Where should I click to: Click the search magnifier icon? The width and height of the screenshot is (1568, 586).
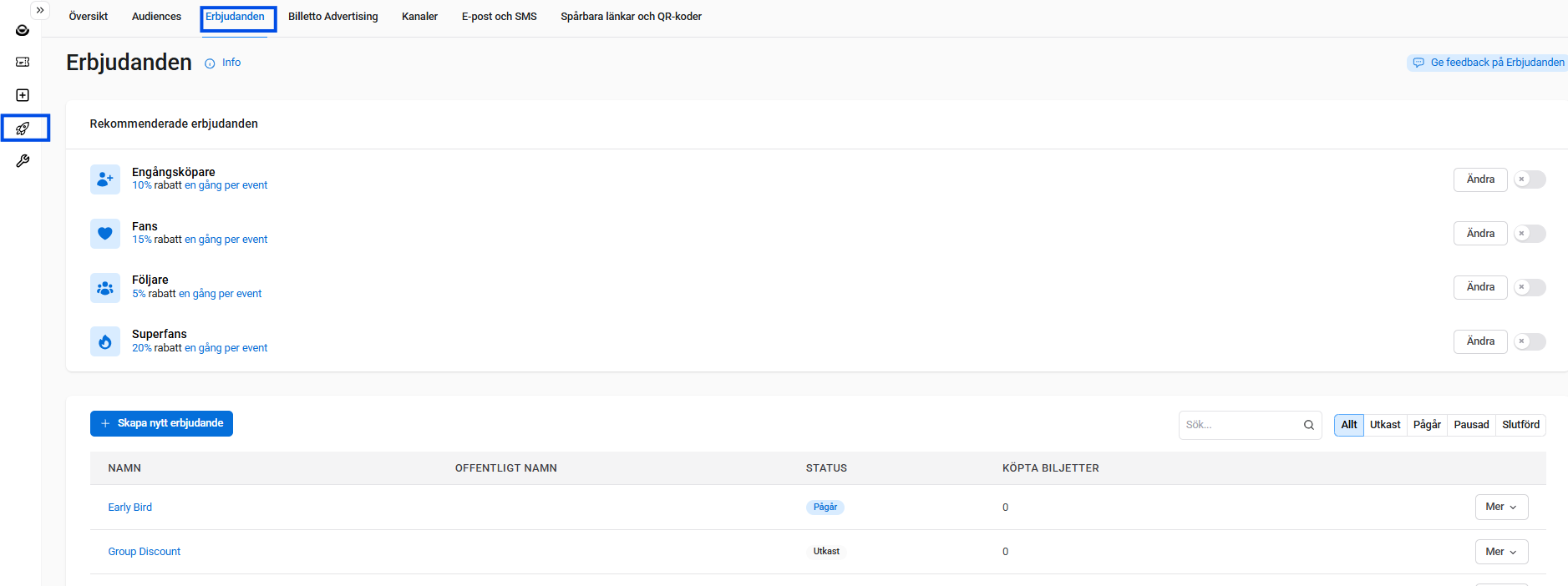point(1309,425)
